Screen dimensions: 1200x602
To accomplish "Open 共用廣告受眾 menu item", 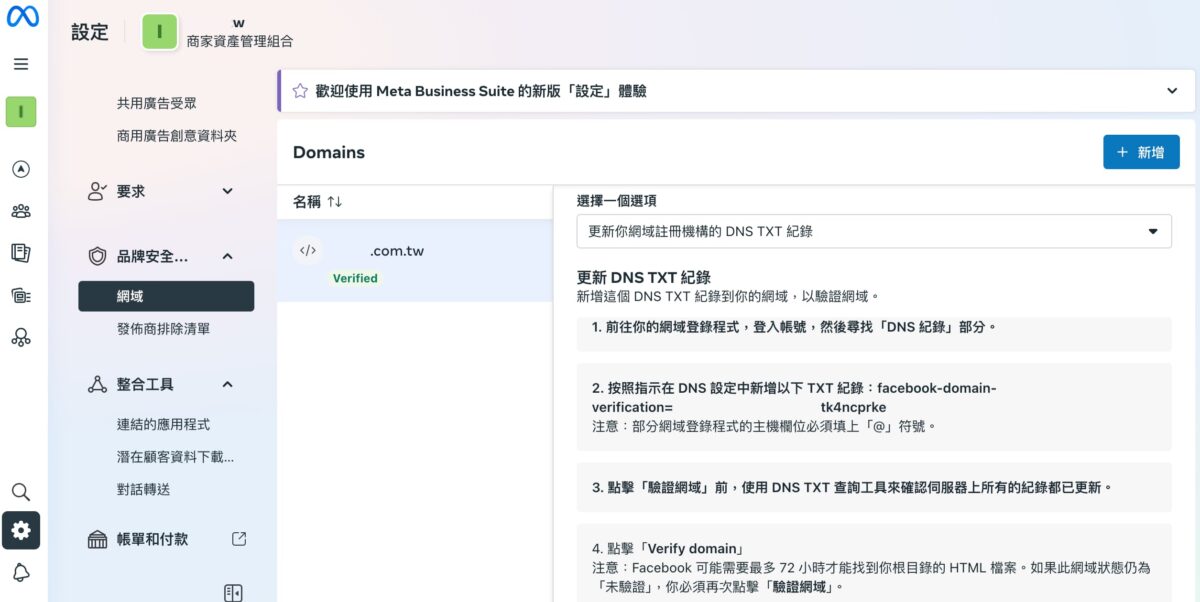I will tap(157, 103).
